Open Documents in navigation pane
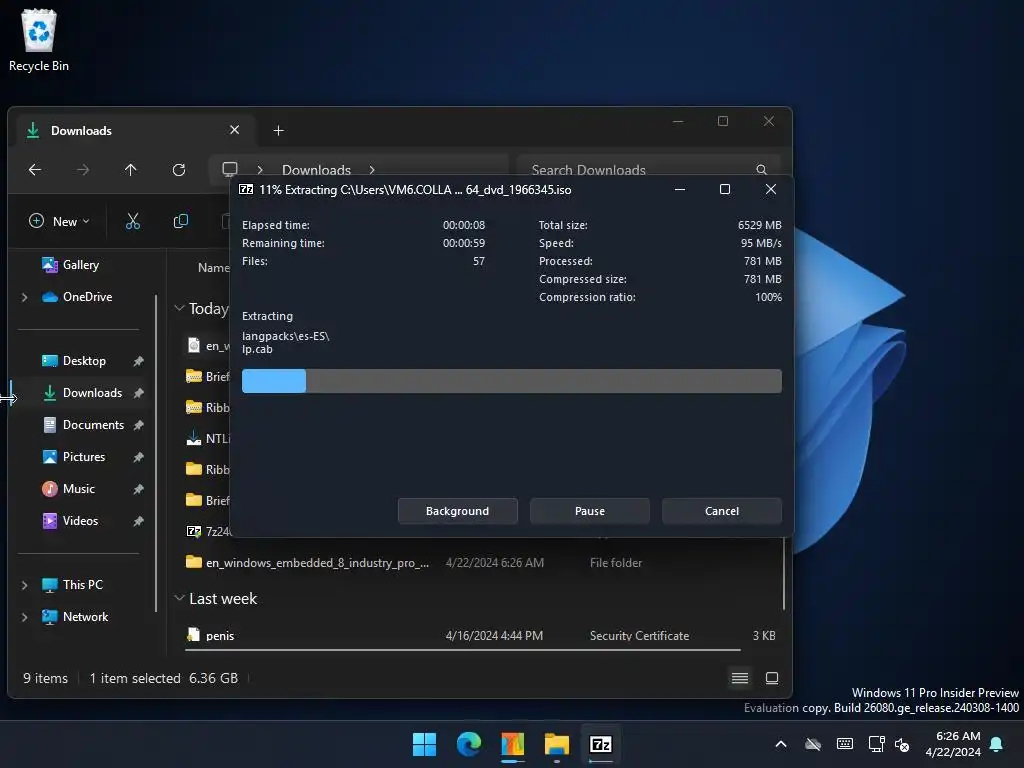This screenshot has height=768, width=1024. click(x=93, y=424)
